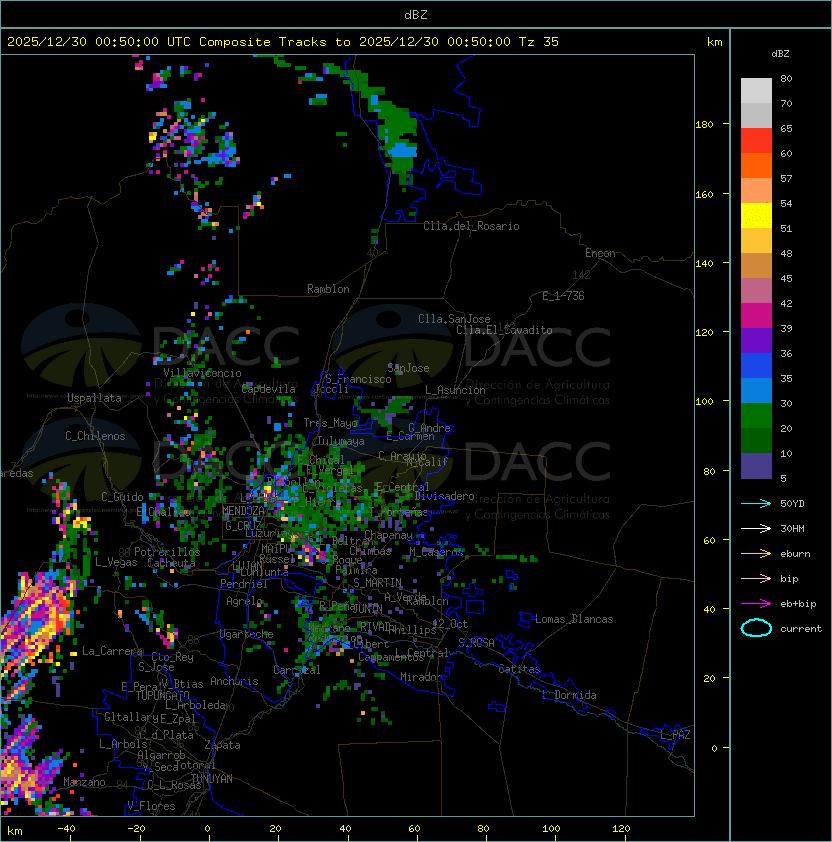Click the Encon place label
This screenshot has width=832, height=842.
tap(600, 253)
